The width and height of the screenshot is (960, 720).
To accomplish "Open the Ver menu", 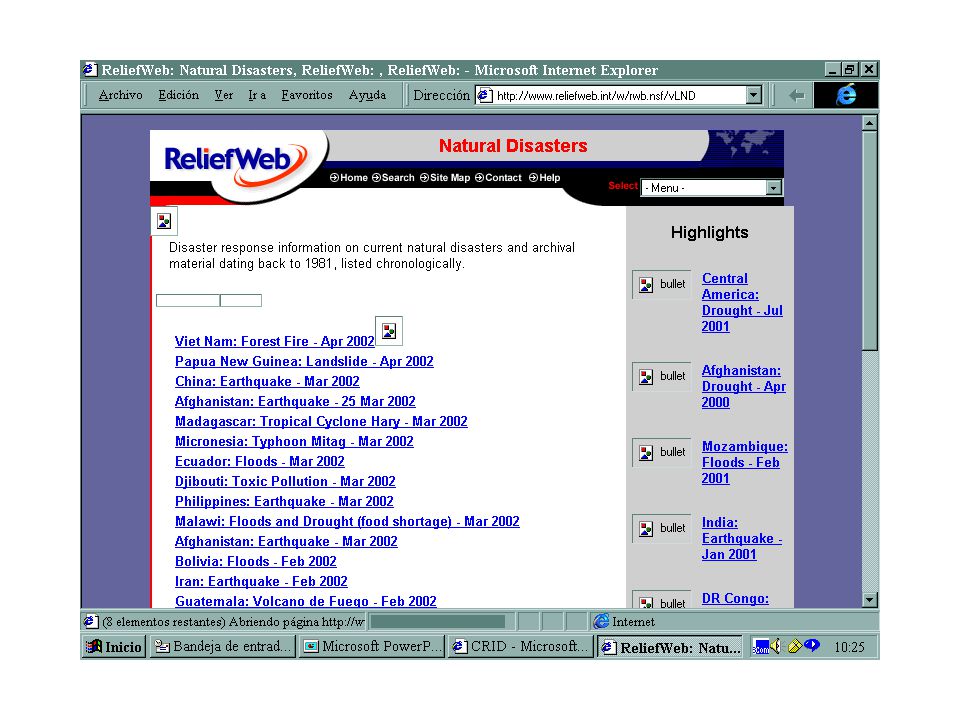I will [223, 96].
